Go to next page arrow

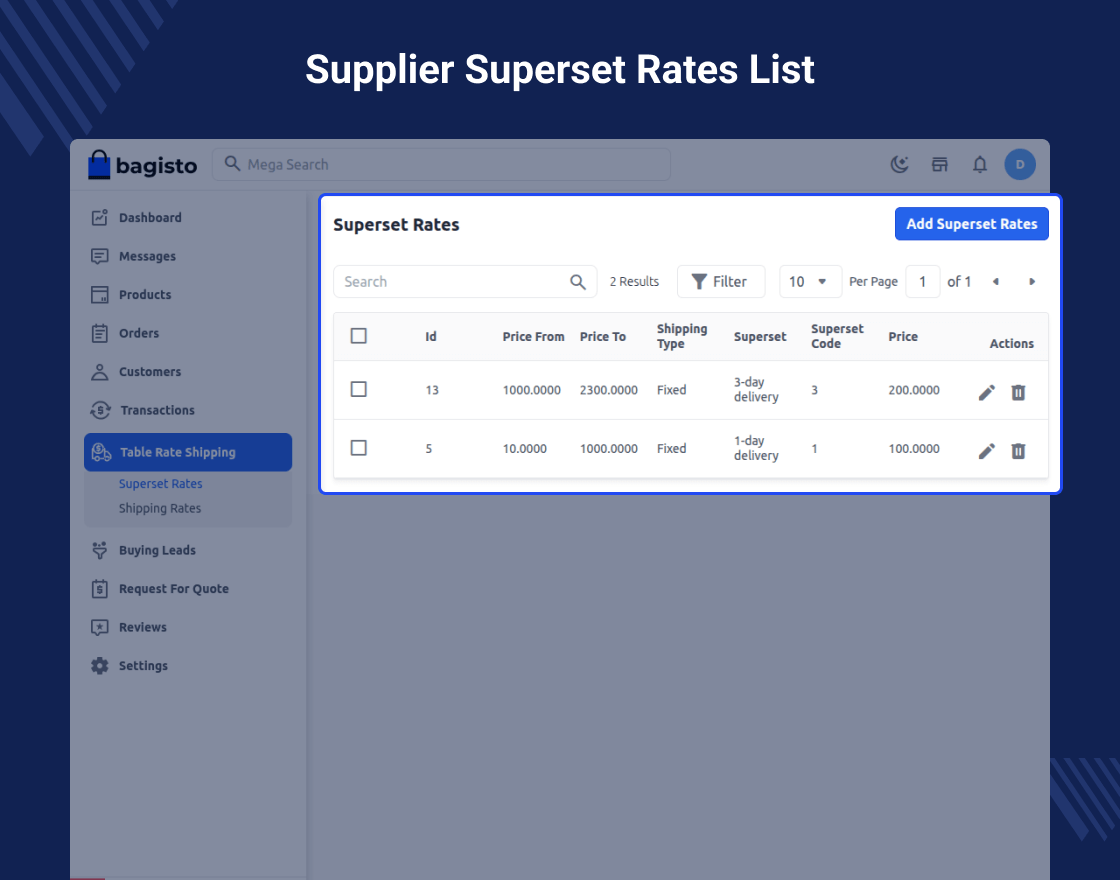pyautogui.click(x=1031, y=281)
